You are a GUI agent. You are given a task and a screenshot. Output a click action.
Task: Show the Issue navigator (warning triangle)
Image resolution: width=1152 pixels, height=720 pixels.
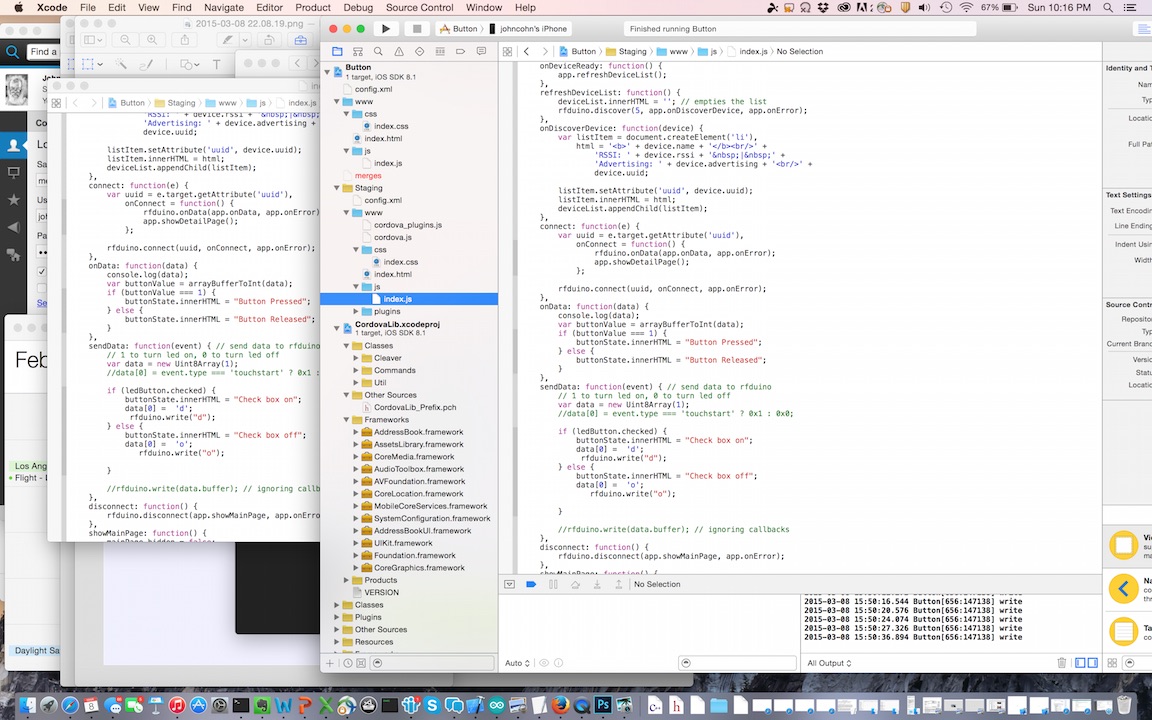[x=399, y=51]
